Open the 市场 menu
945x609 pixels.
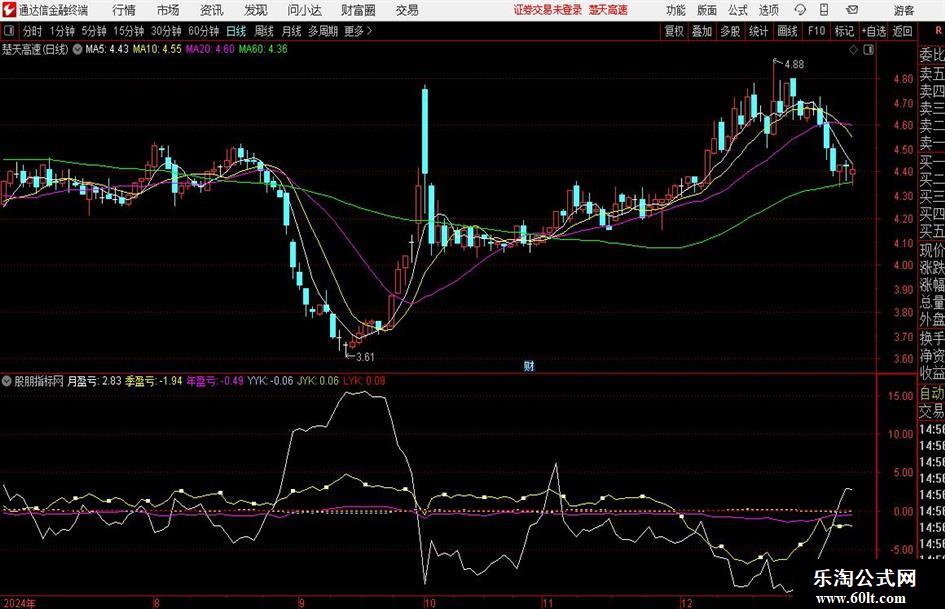click(168, 10)
